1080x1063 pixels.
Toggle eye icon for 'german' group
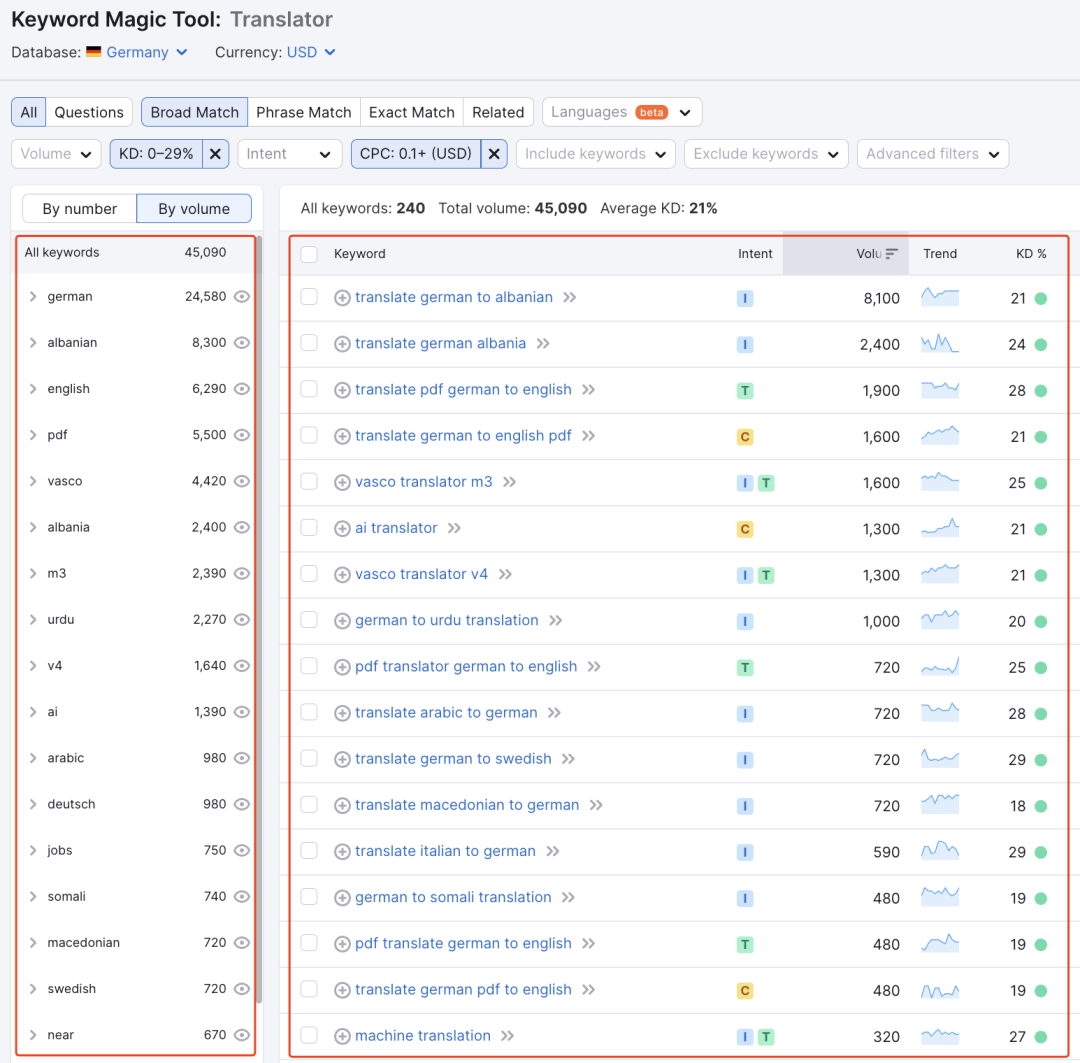click(242, 297)
